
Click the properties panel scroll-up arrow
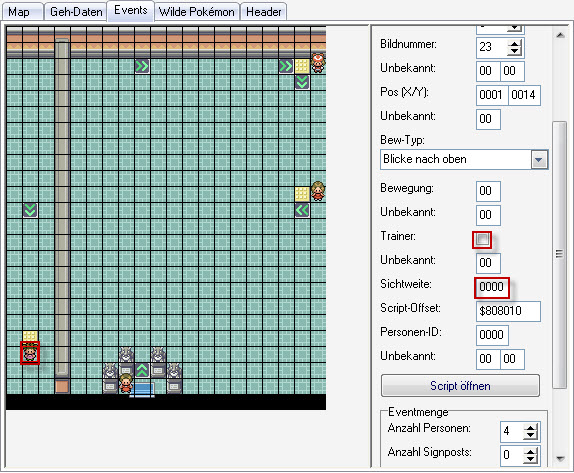560,35
